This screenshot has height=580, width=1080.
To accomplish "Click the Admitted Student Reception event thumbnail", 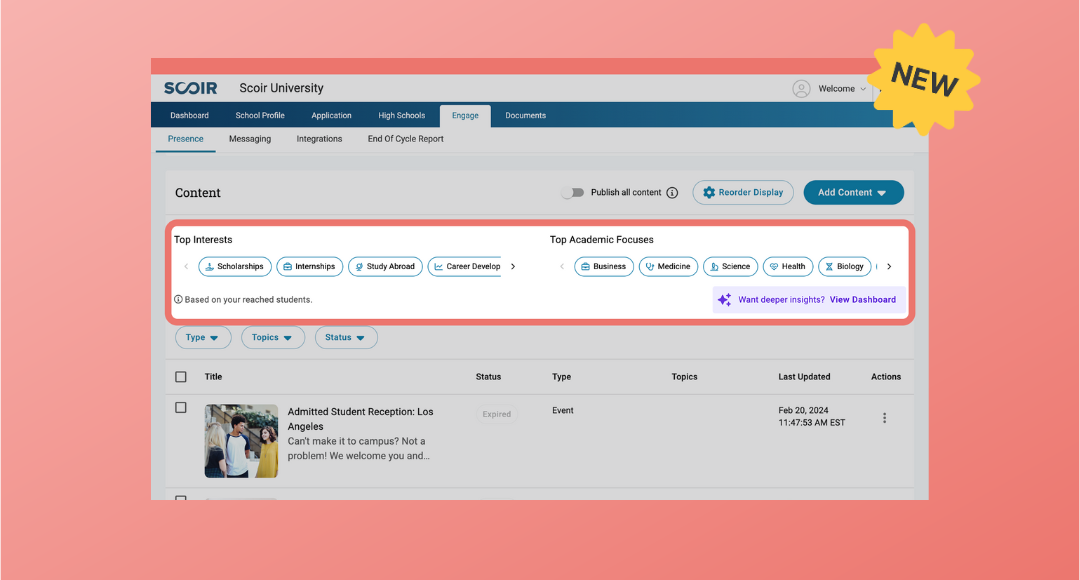I will coord(241,441).
